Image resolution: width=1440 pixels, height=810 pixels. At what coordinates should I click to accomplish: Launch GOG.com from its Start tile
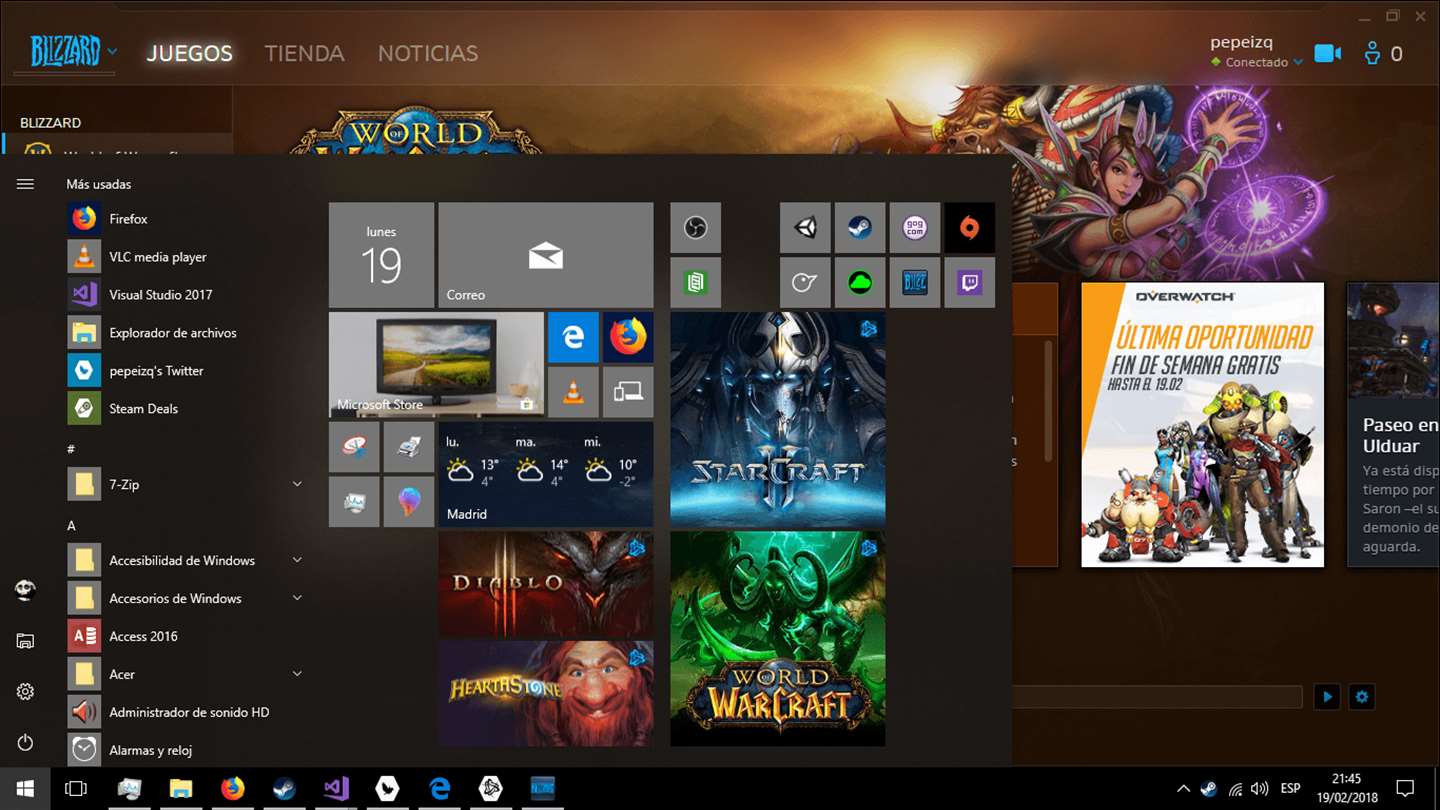915,228
